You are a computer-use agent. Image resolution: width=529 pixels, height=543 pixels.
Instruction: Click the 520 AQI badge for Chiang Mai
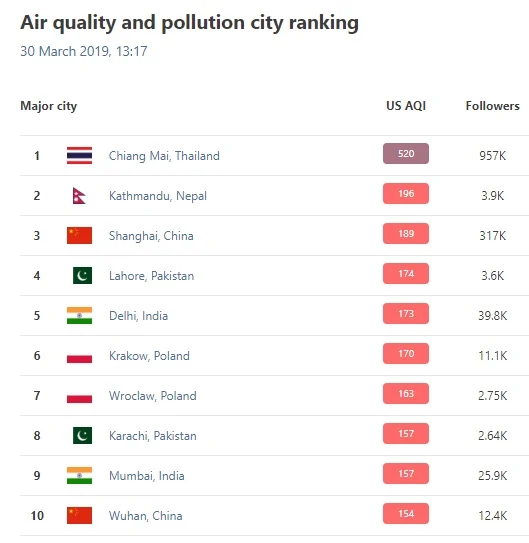click(406, 153)
